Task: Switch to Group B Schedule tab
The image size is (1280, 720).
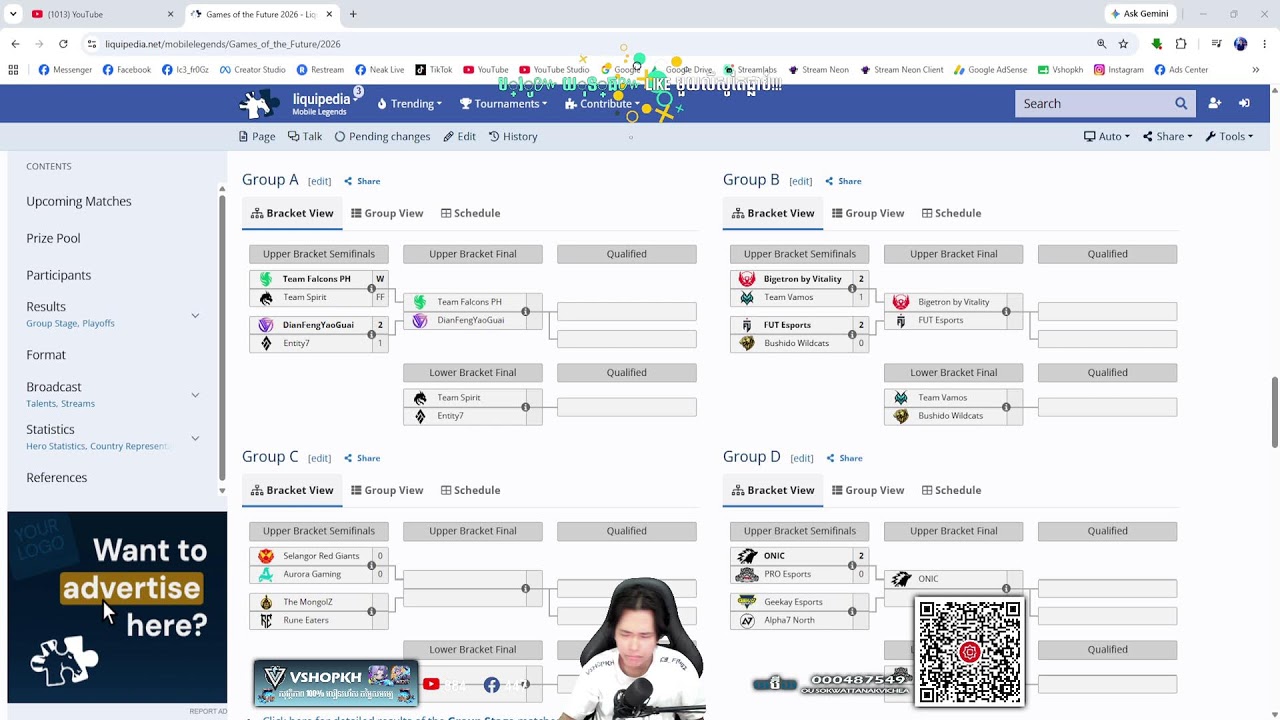Action: click(951, 213)
